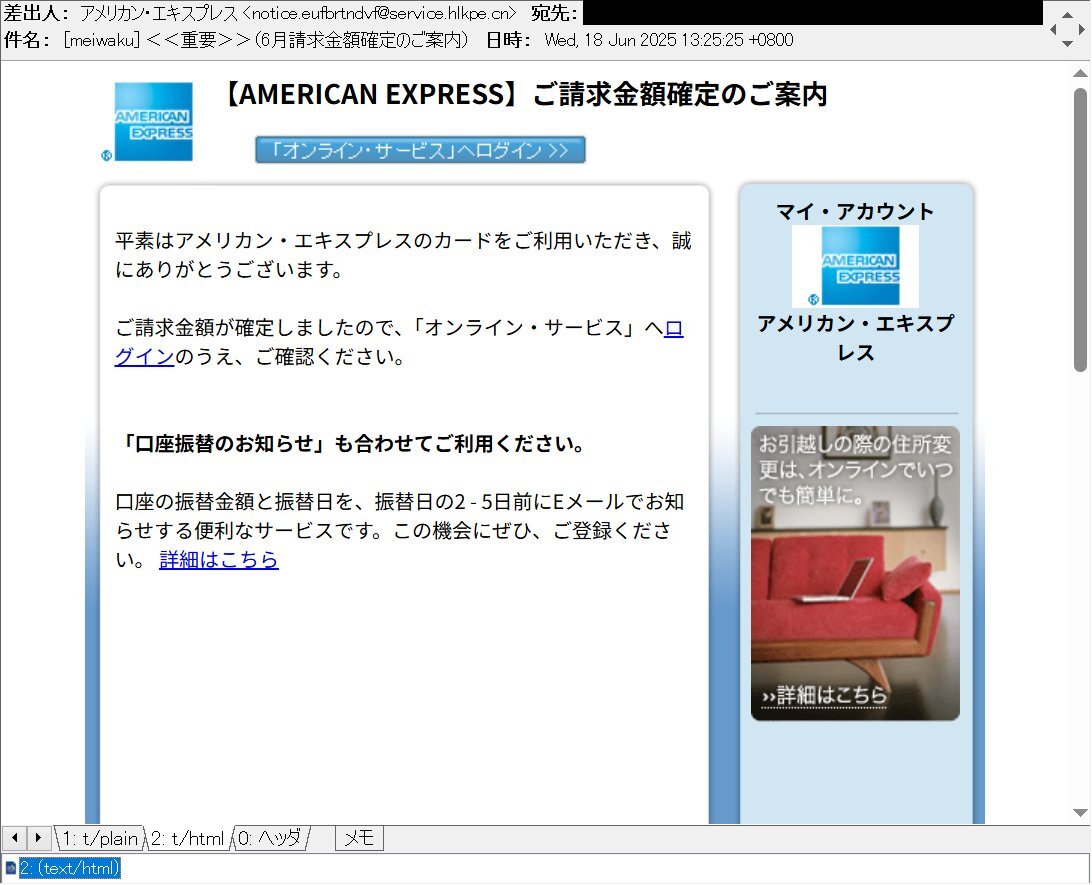Click the message scrollbar down arrow
This screenshot has height=885, width=1092.
click(1080, 813)
